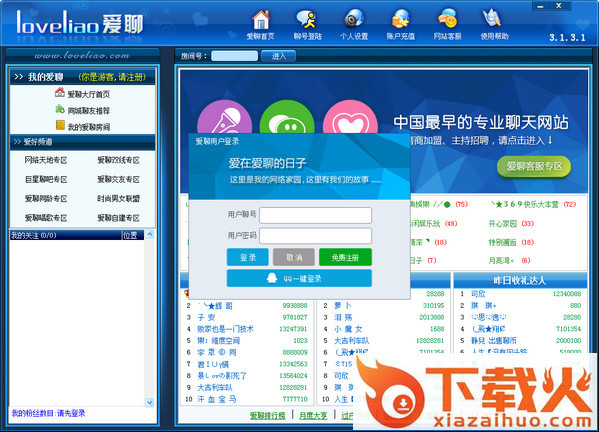Open the ★369快乐大本营 room

click(533, 204)
